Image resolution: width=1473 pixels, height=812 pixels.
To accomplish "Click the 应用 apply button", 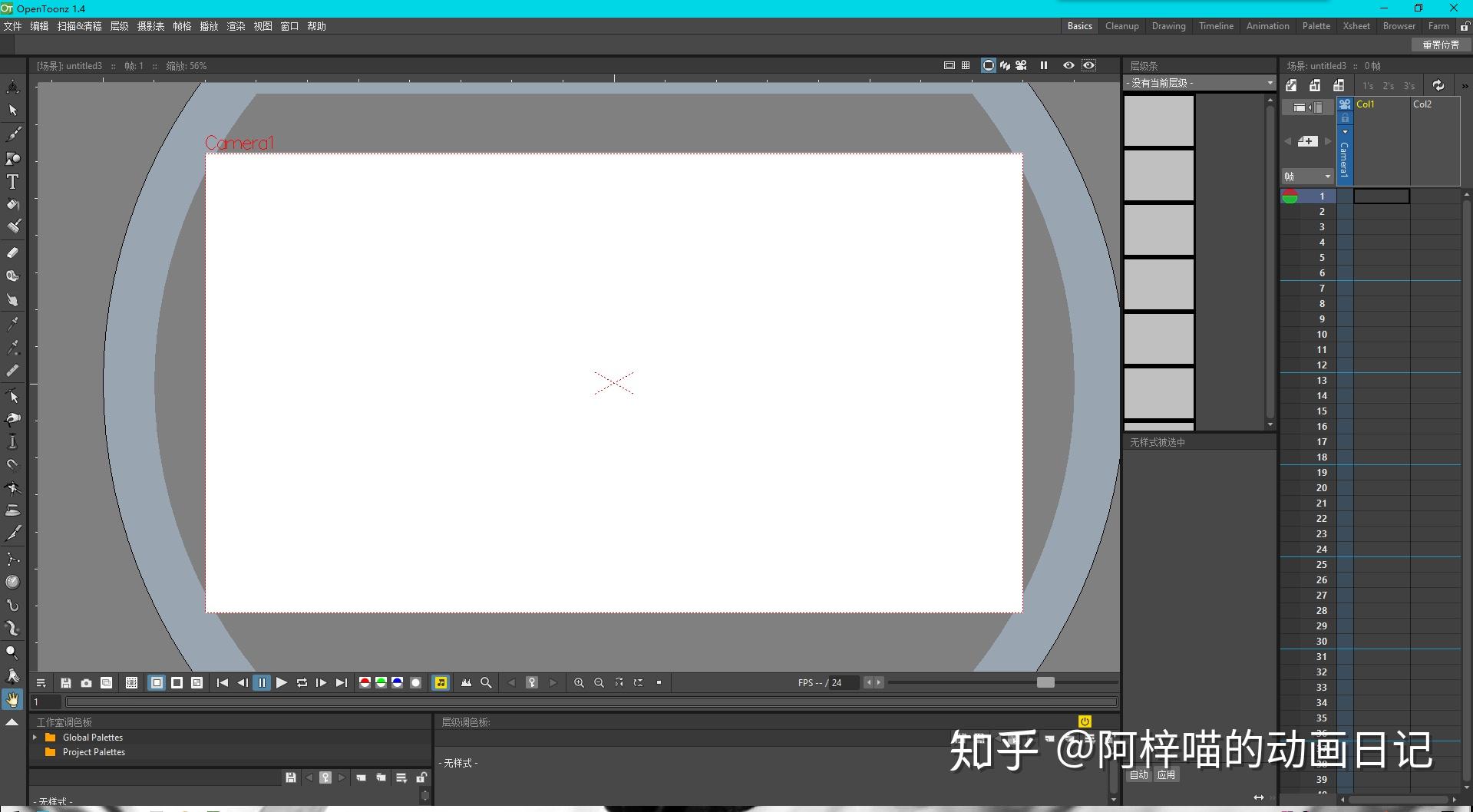I will tap(1166, 774).
